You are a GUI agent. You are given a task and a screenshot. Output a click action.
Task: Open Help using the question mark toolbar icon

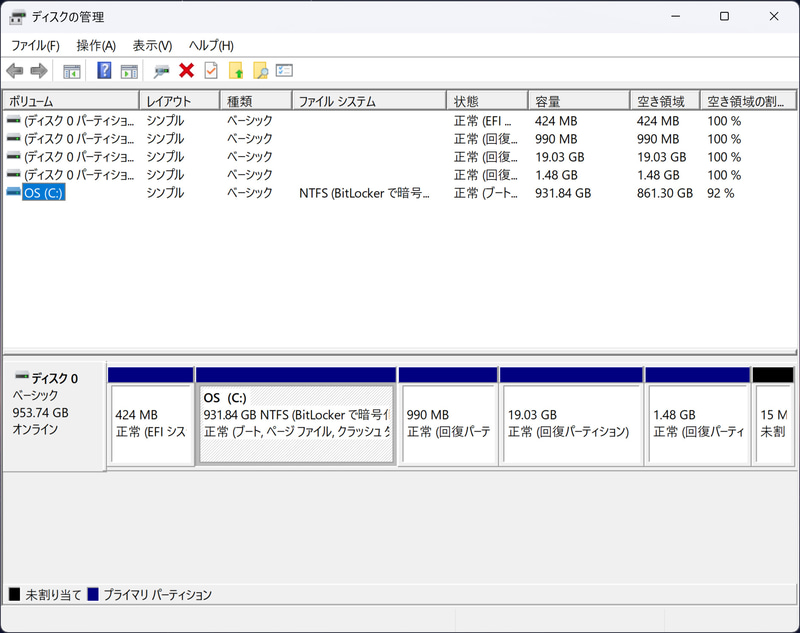pos(106,70)
